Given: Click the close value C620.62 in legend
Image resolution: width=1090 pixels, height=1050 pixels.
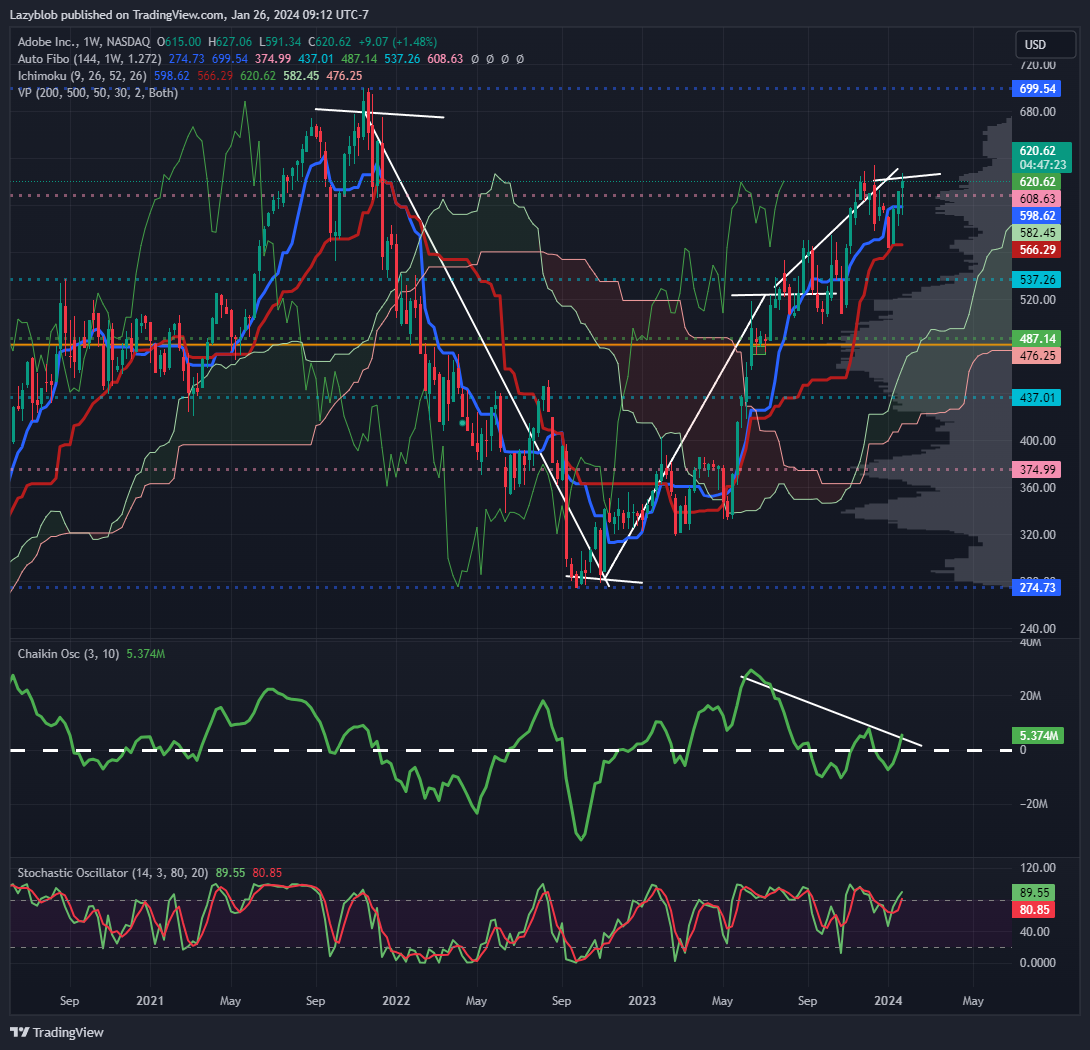Looking at the screenshot, I should pos(330,42).
